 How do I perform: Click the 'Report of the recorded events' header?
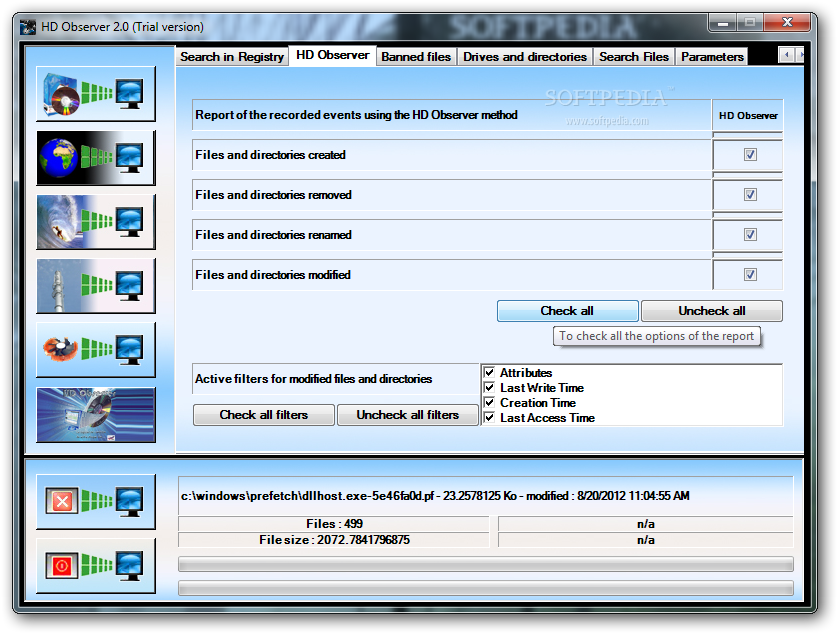(x=356, y=115)
